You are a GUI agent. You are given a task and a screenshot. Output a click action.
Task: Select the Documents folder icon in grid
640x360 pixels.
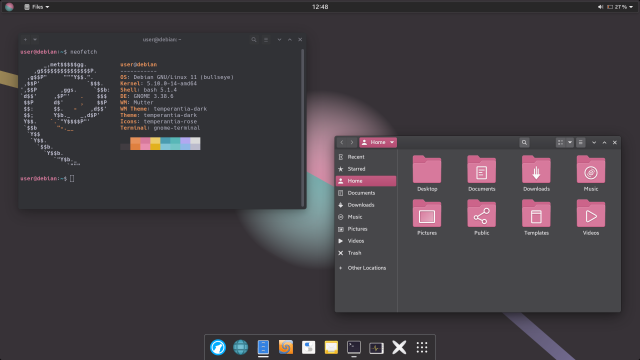482,169
